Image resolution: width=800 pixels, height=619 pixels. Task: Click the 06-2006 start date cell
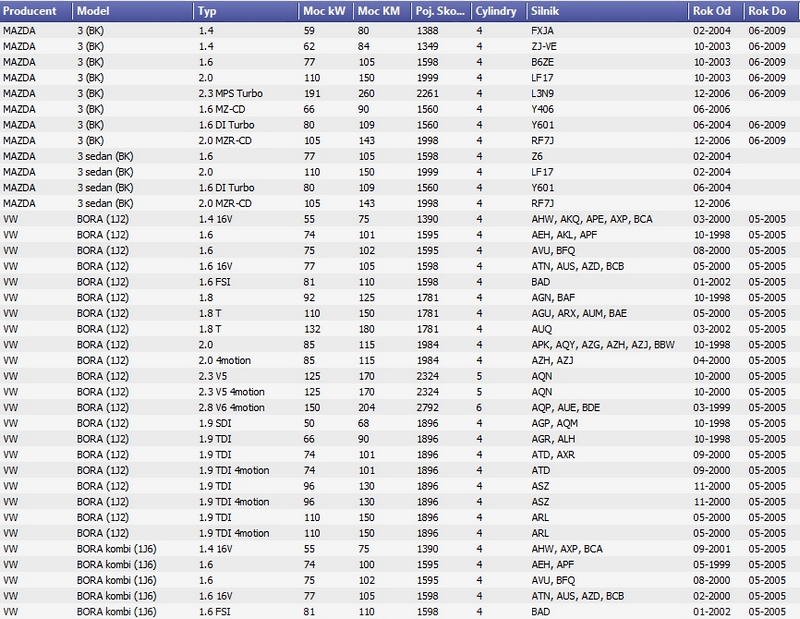point(712,109)
